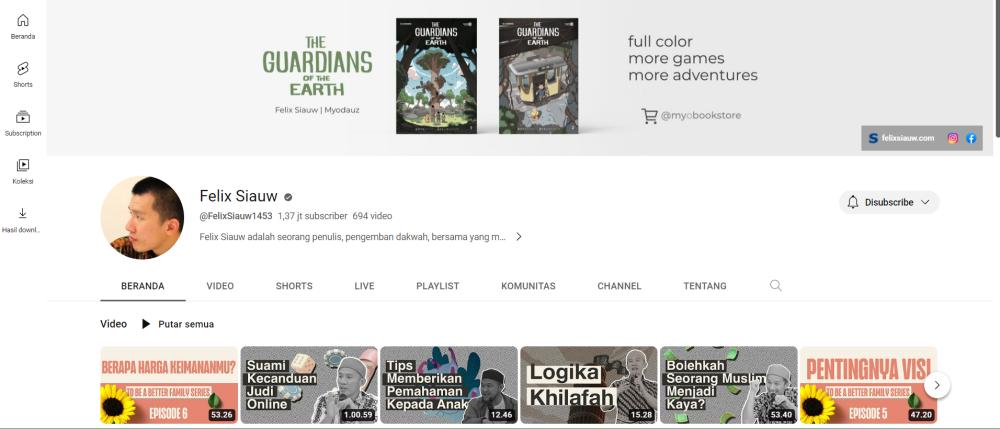Click @FelixSiauw1453 channel handle
This screenshot has width=1000, height=429.
tap(235, 216)
